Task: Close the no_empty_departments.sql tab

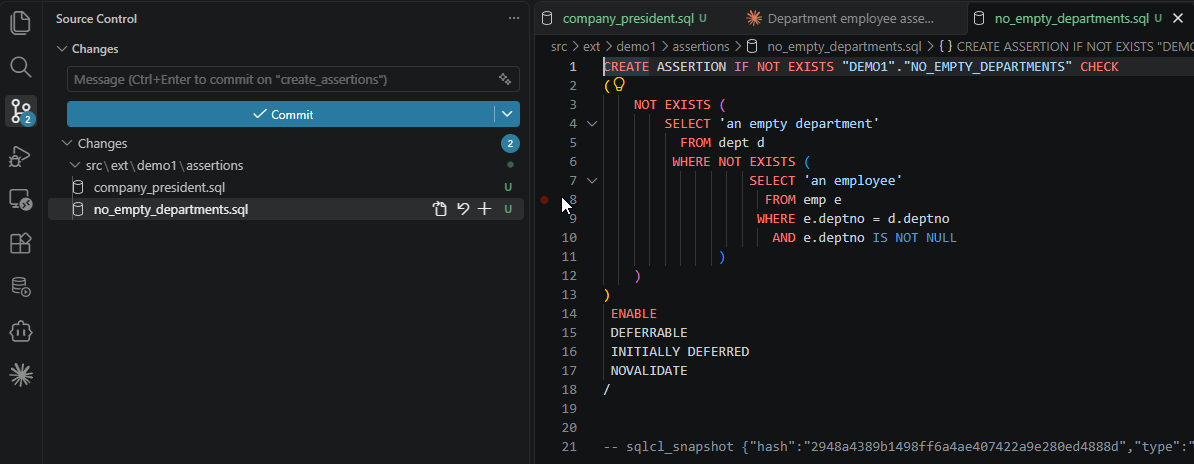Action: point(1180,18)
